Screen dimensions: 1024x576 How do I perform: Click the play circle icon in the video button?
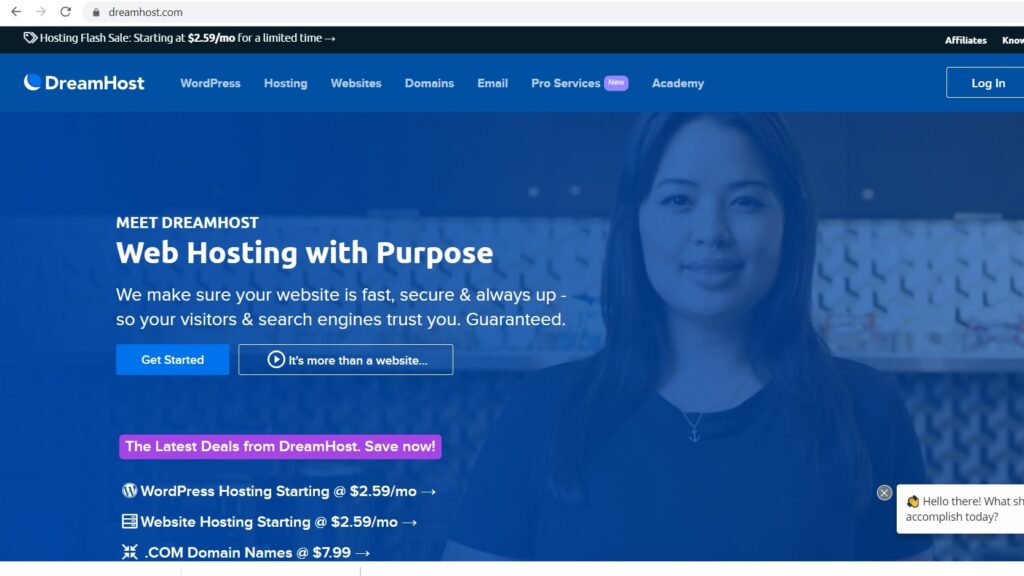(x=276, y=360)
